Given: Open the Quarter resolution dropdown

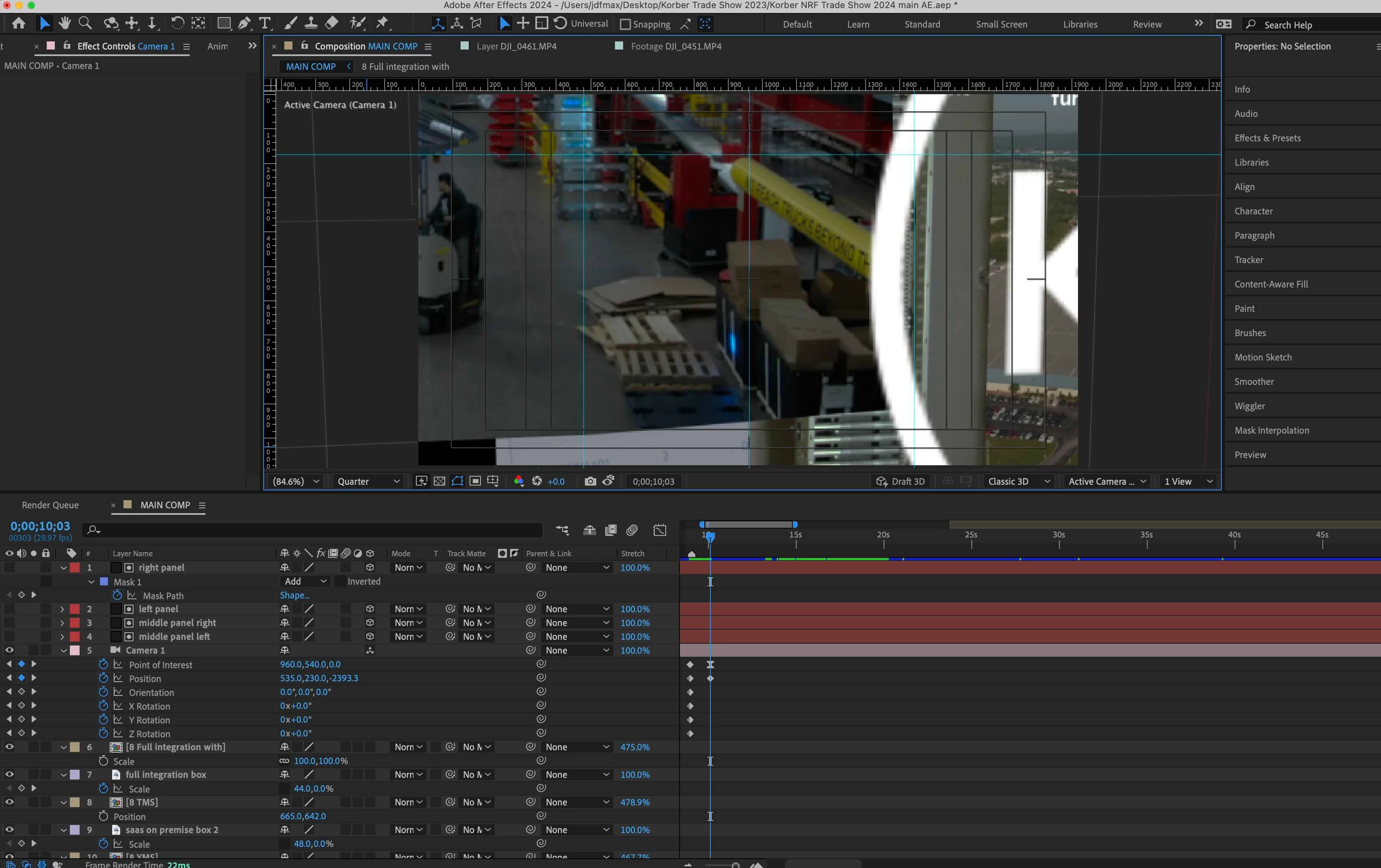Looking at the screenshot, I should 368,482.
